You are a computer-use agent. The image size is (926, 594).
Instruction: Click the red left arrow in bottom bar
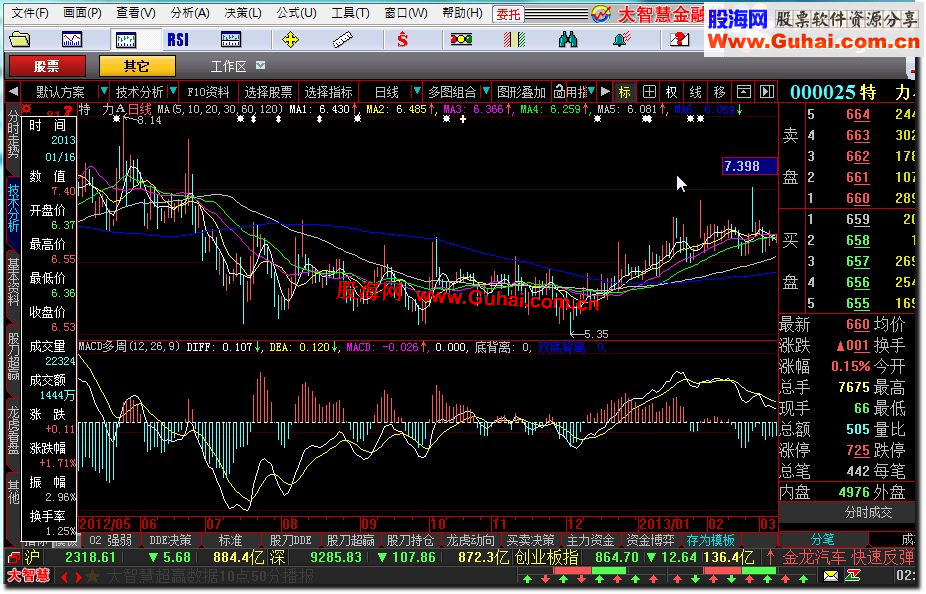pyautogui.click(x=64, y=576)
